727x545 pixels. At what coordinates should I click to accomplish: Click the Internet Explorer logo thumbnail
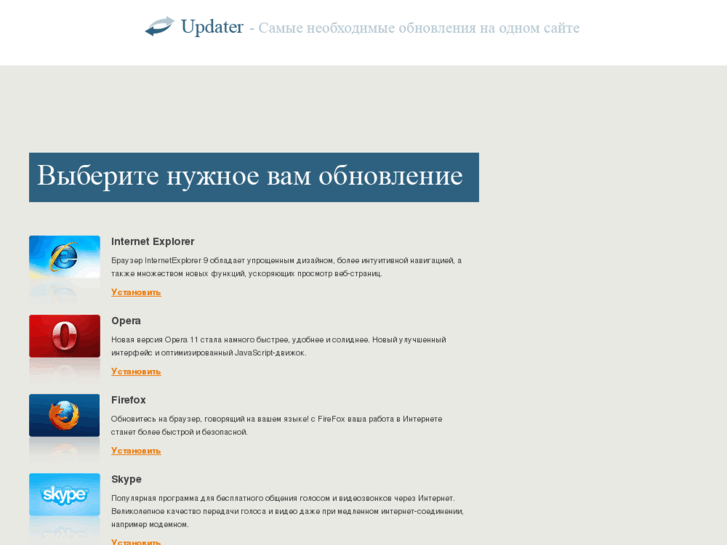(64, 256)
